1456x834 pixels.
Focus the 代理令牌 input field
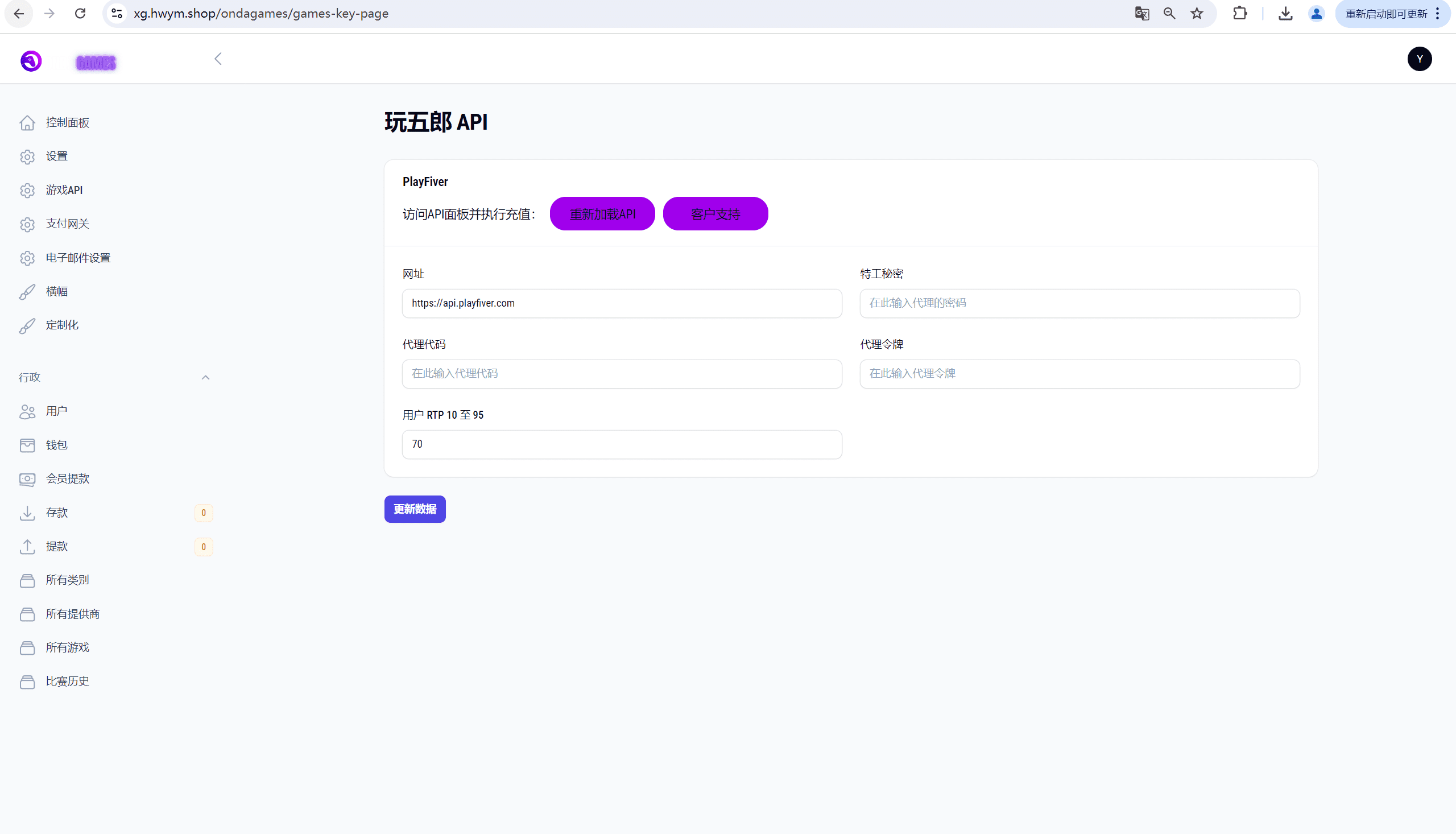pyautogui.click(x=1079, y=374)
